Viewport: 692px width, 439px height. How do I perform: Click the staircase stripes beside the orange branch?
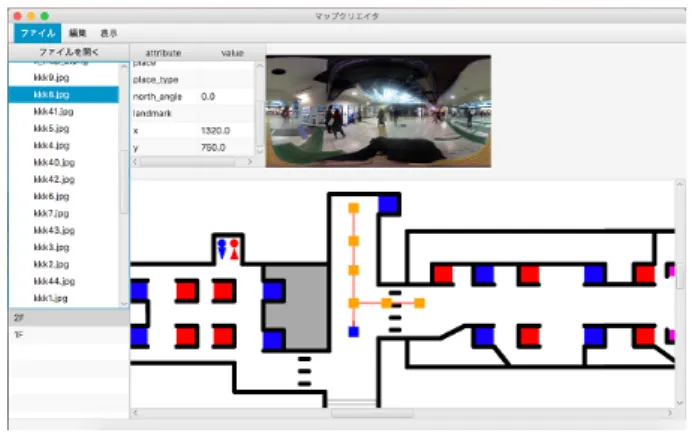[x=395, y=311]
